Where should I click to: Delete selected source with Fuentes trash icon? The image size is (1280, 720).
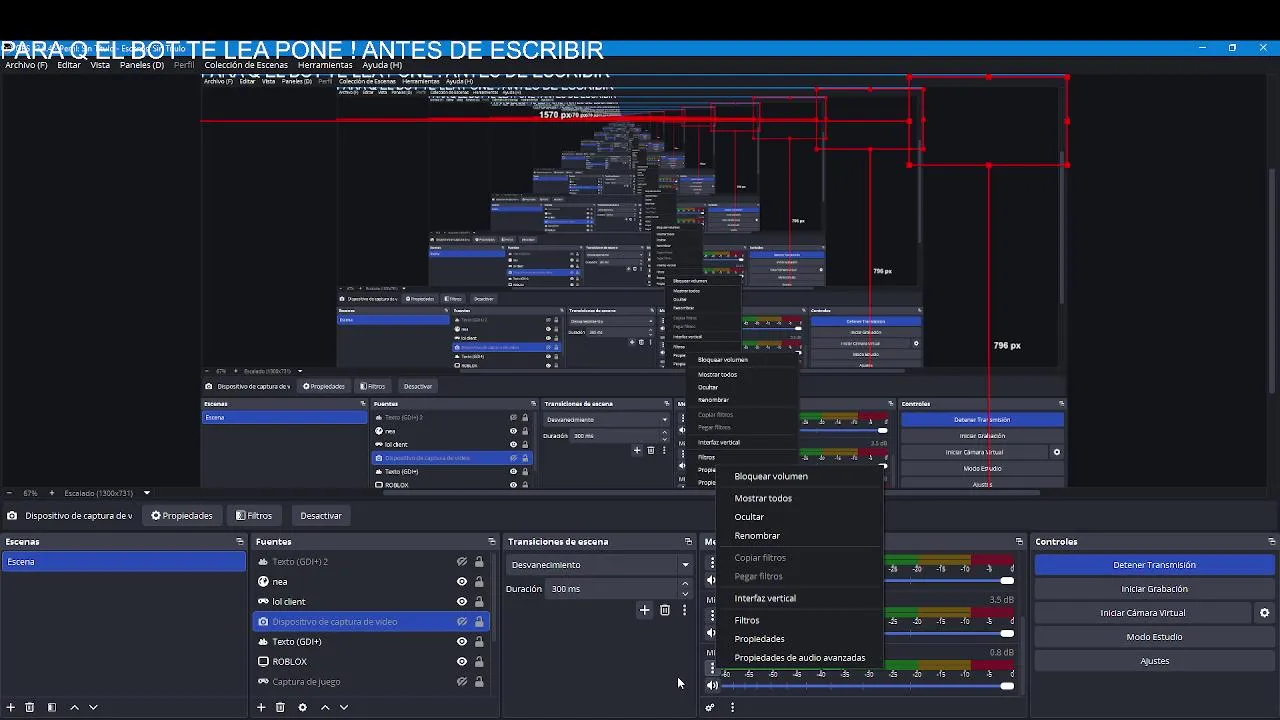click(280, 707)
